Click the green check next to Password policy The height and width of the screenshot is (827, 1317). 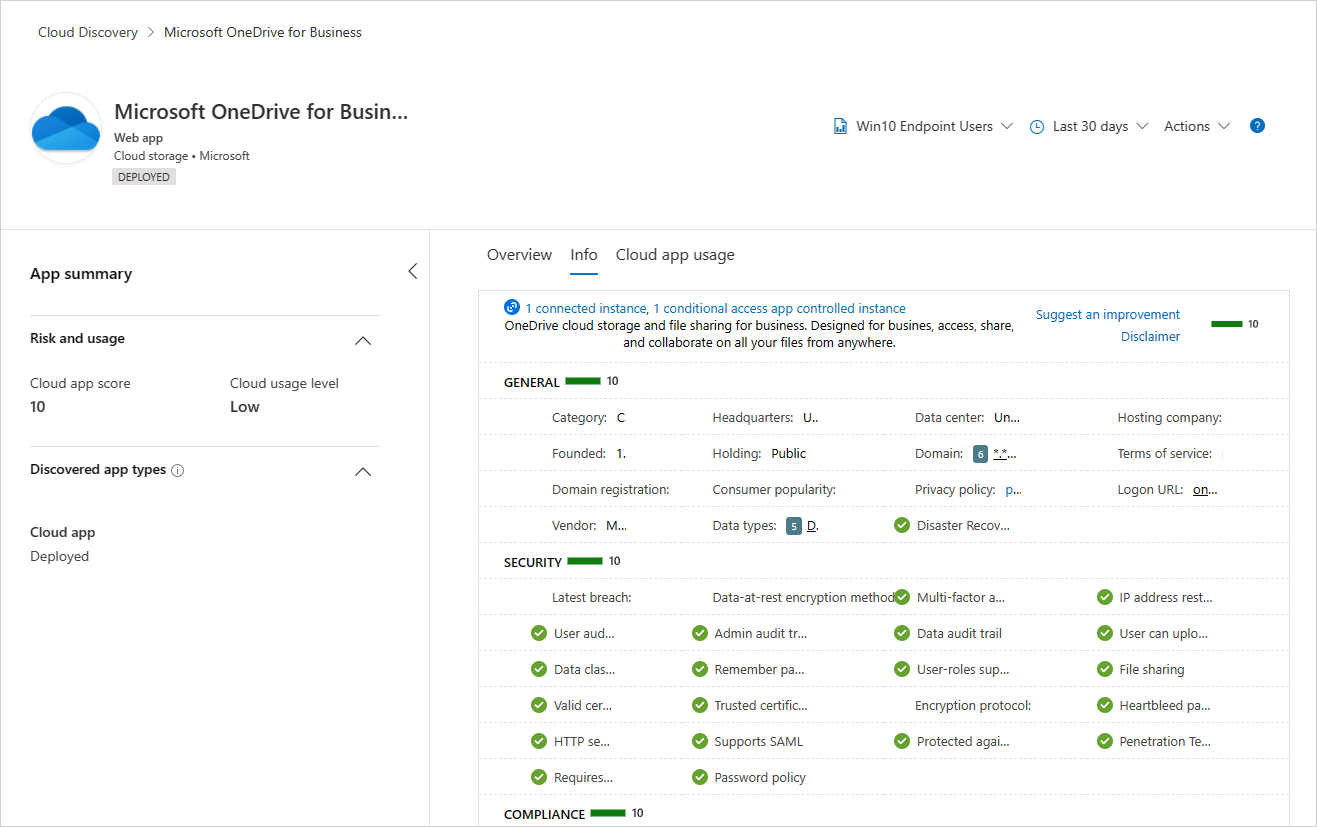click(700, 778)
